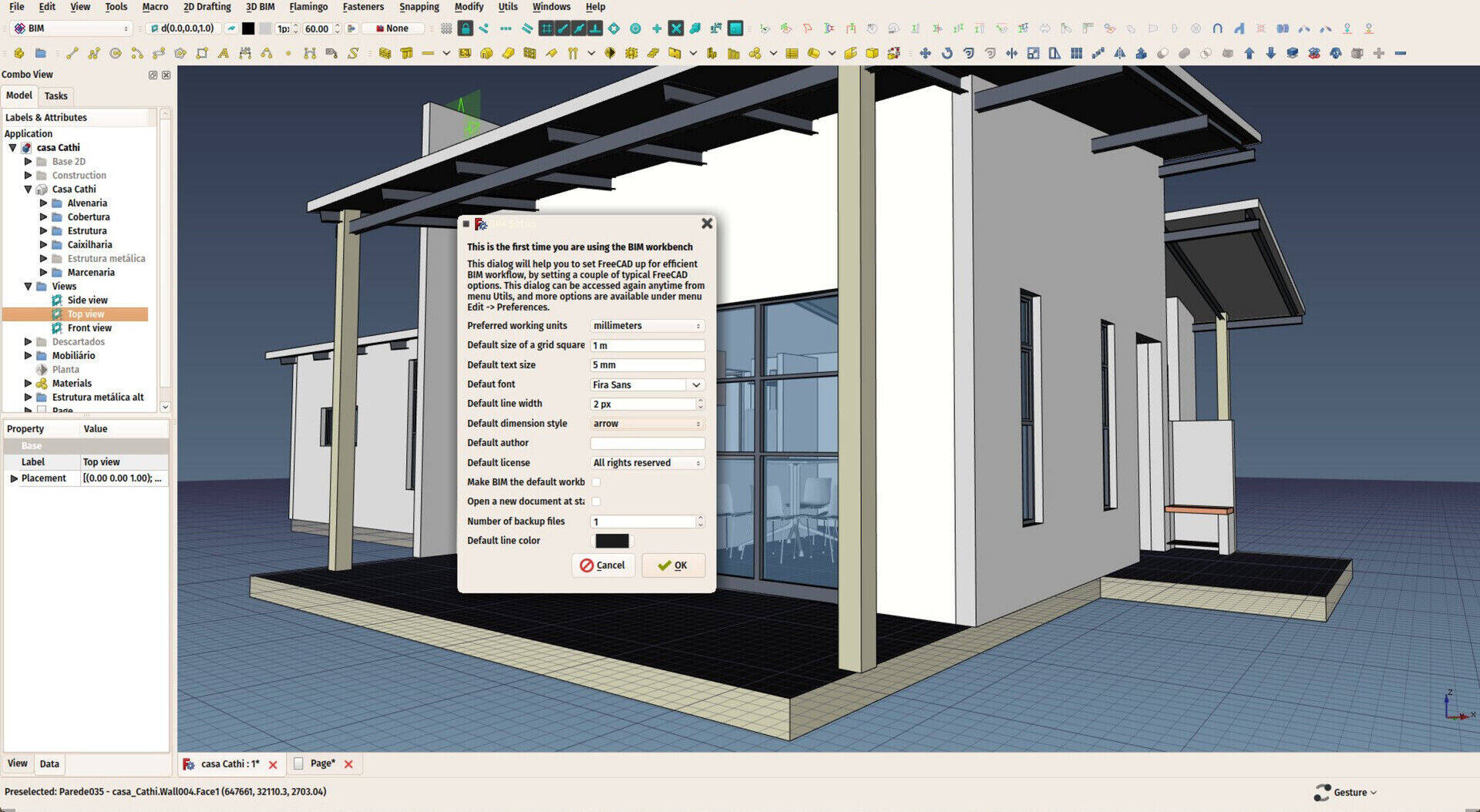Click the gray face color swatch in toolbar
Image resolution: width=1480 pixels, height=812 pixels.
[x=265, y=29]
